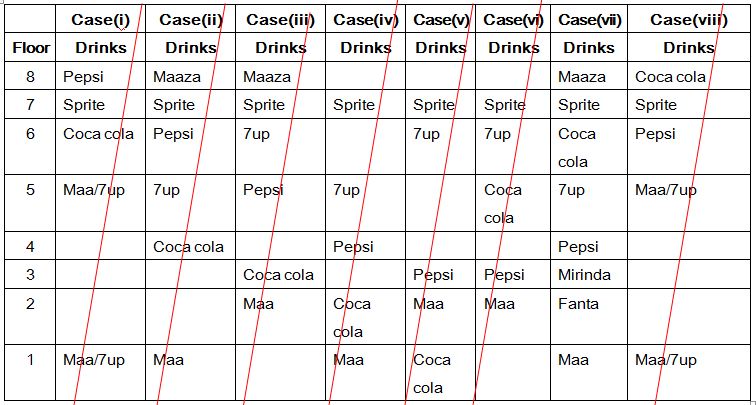Select Sprite in Case(vi) floor 7
This screenshot has height=405, width=756.
pos(505,104)
